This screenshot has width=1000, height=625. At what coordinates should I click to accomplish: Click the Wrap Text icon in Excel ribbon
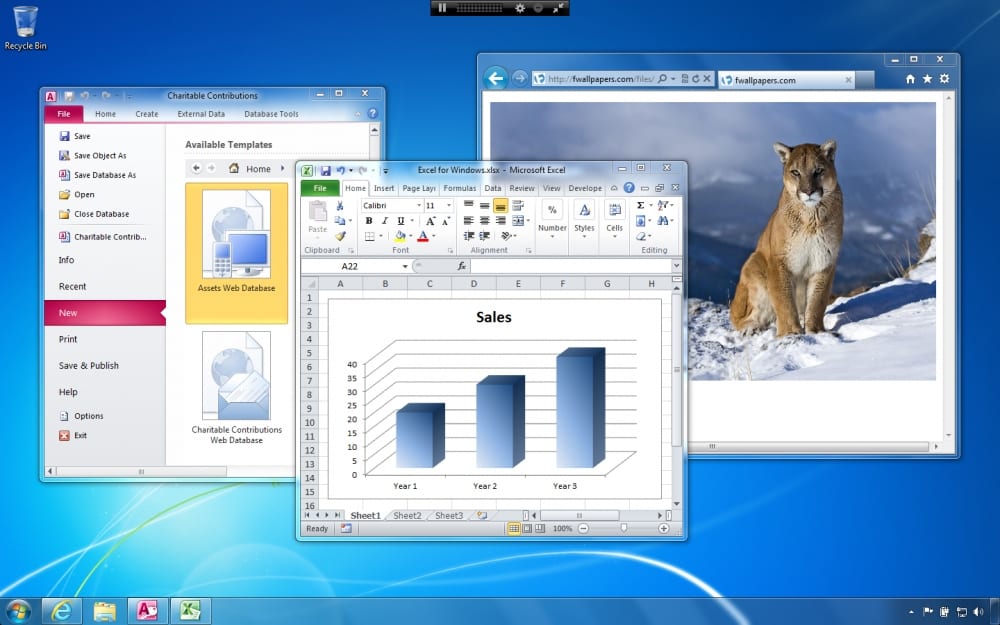[x=518, y=205]
